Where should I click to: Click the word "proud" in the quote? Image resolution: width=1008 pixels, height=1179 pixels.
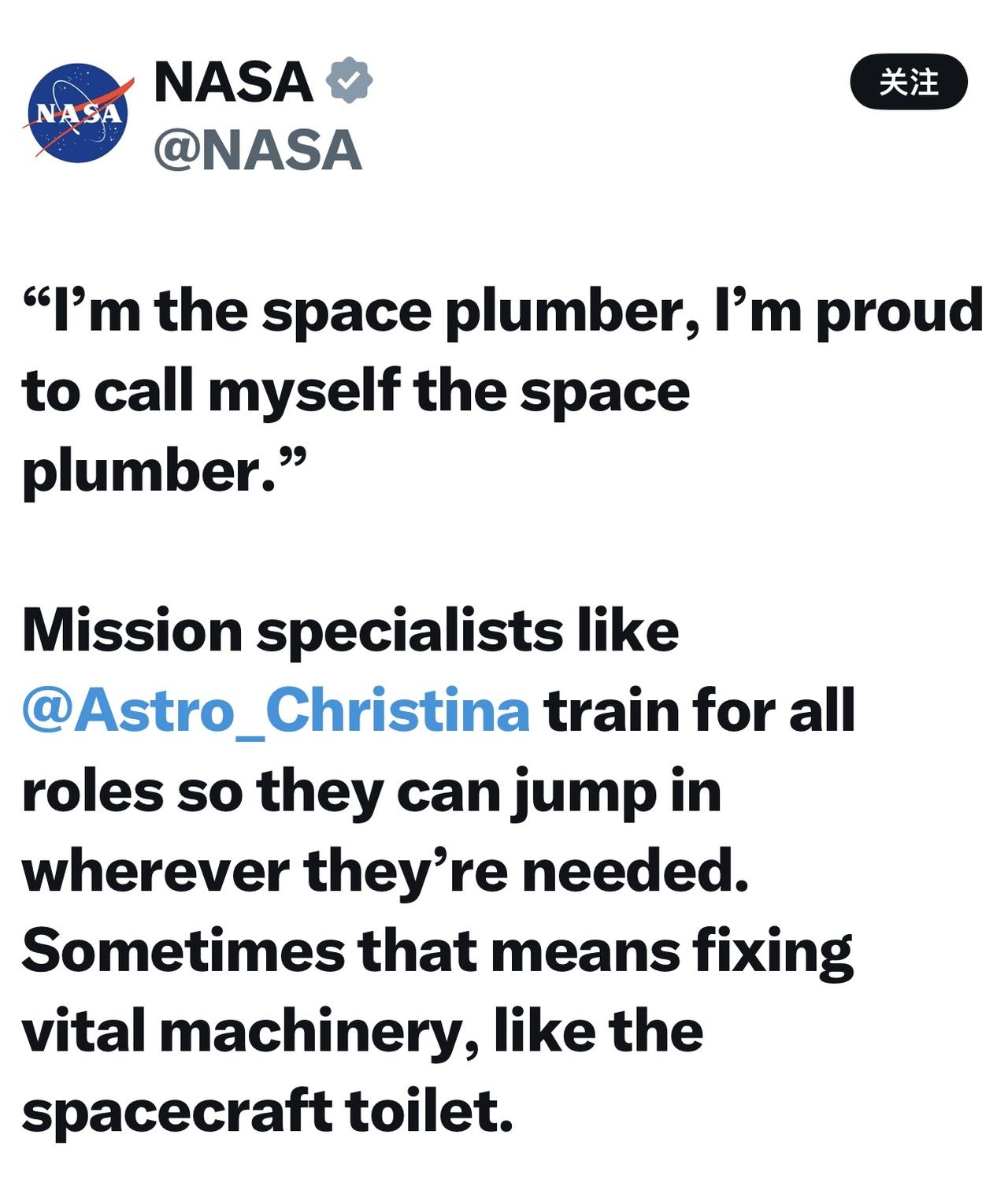(x=899, y=311)
